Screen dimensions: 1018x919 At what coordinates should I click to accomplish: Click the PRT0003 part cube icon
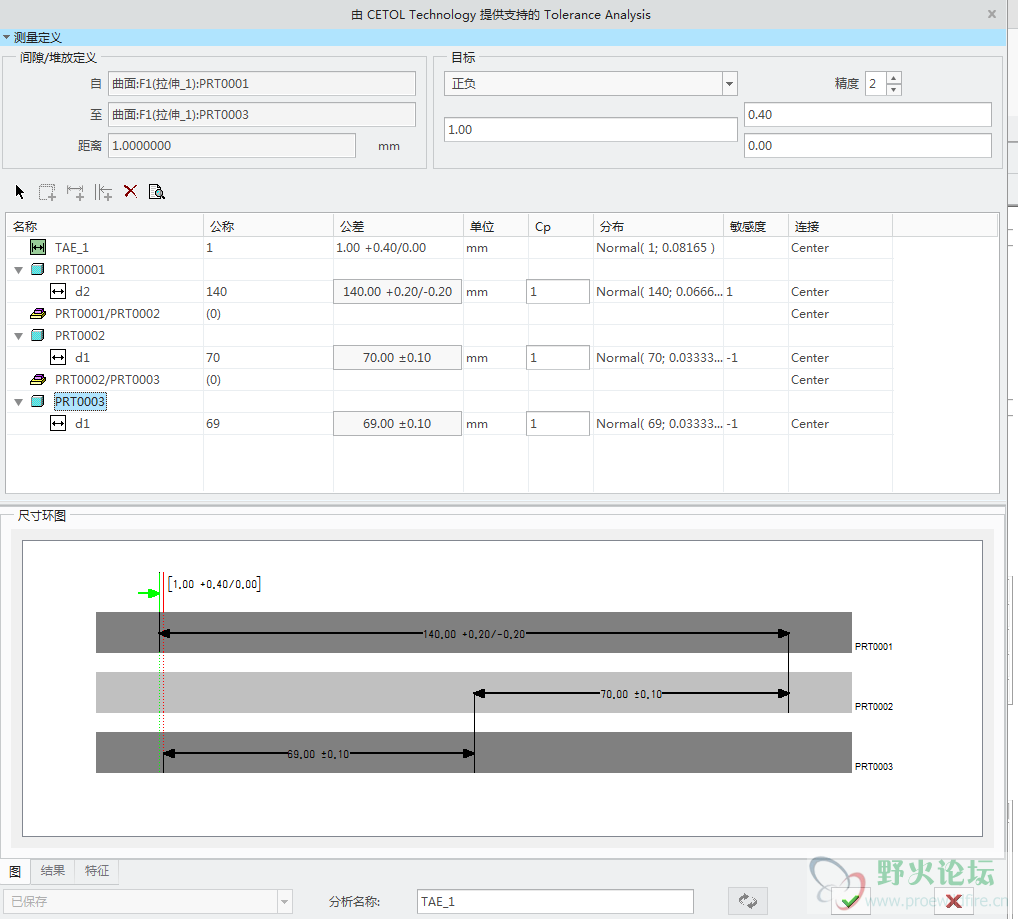pos(38,401)
